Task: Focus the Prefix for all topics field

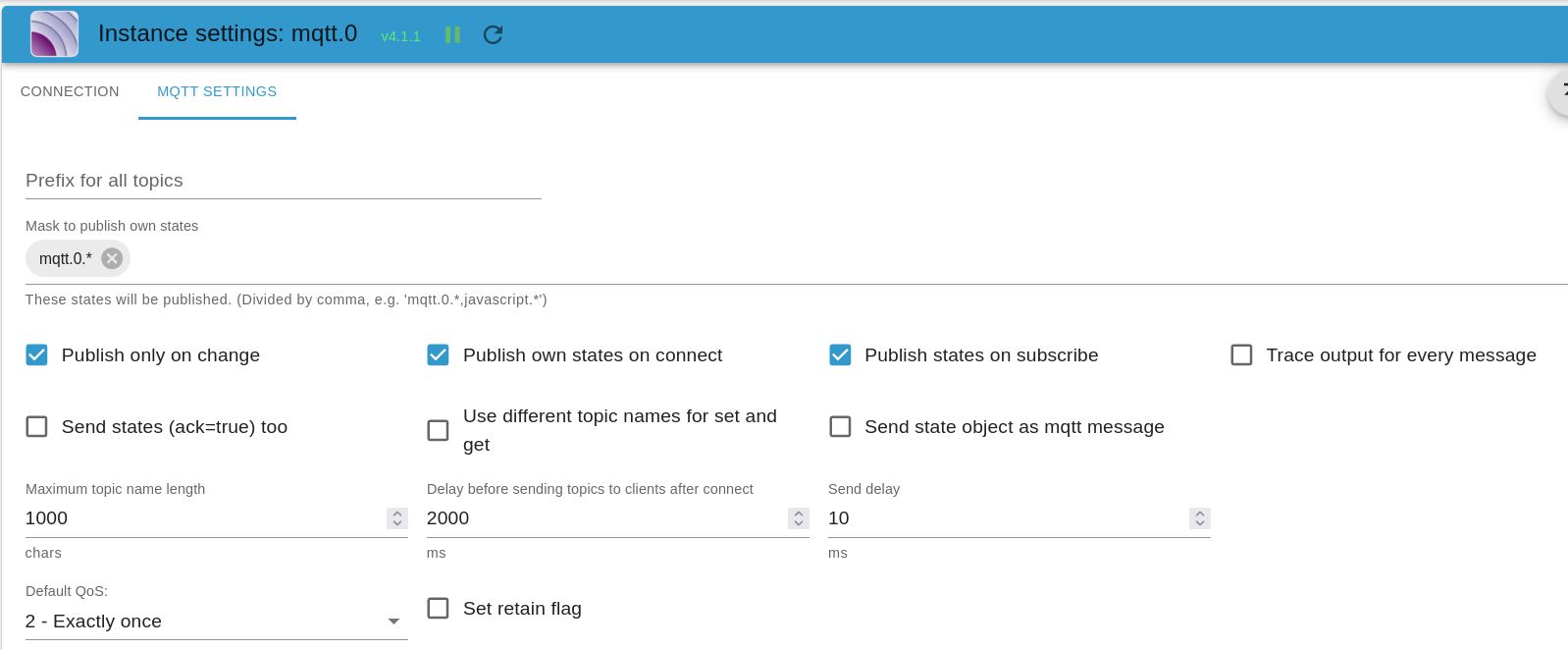Action: [x=283, y=181]
